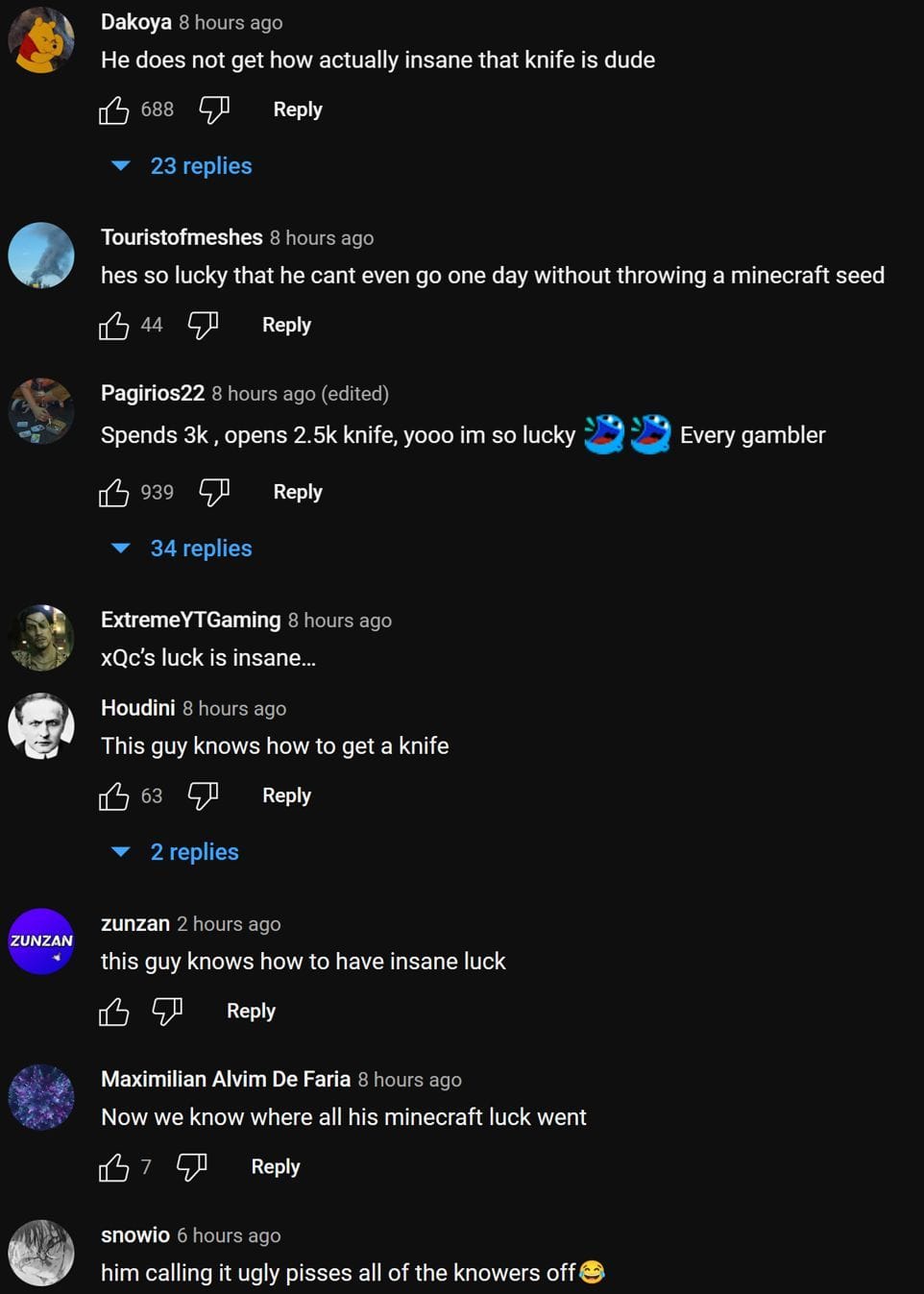The image size is (924, 1294).
Task: Thumbs up Touristofmeshes' minecraft seed comment
Action: click(x=113, y=326)
